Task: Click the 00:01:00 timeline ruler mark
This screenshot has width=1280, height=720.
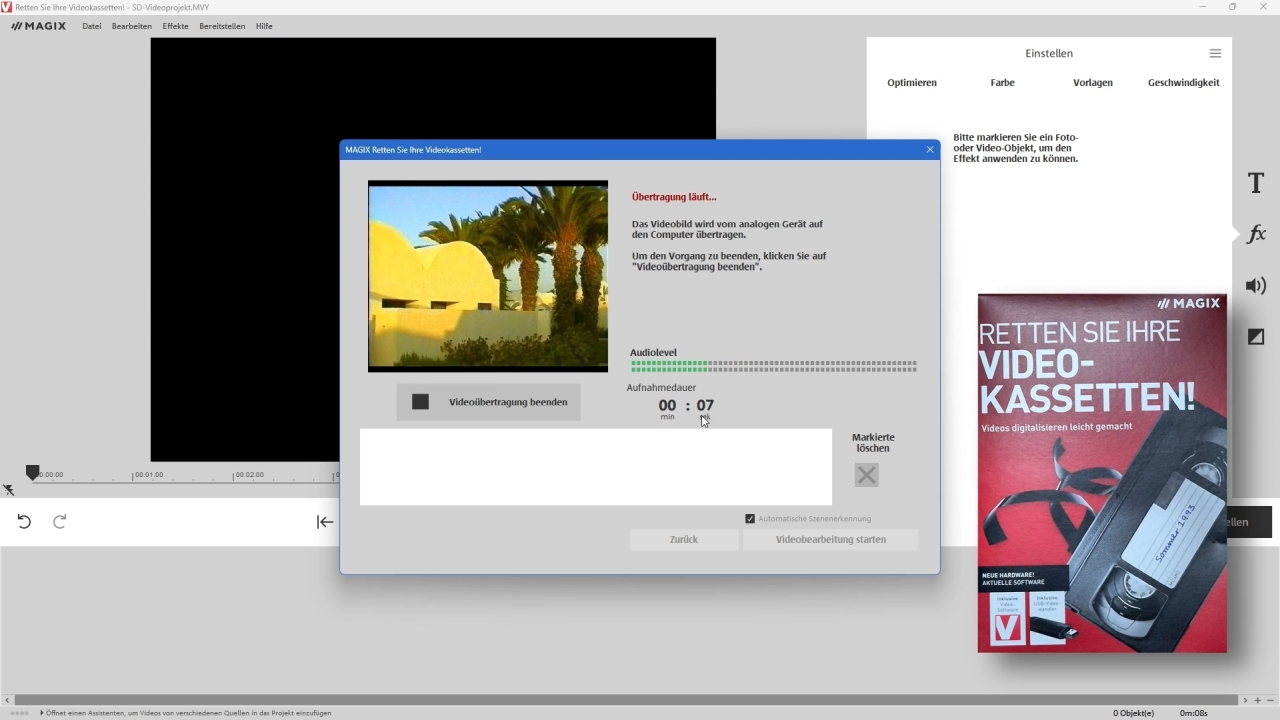Action: tap(149, 475)
